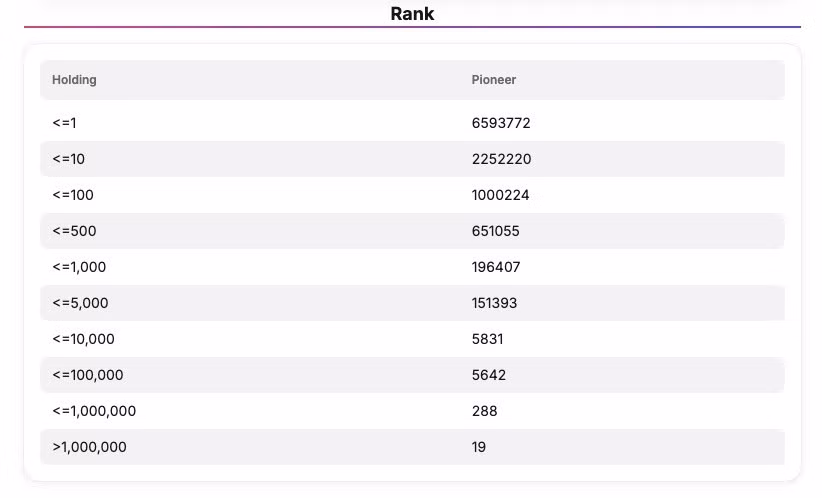Select the <=1,000,000 holding row
The width and height of the screenshot is (822, 498).
coord(412,411)
